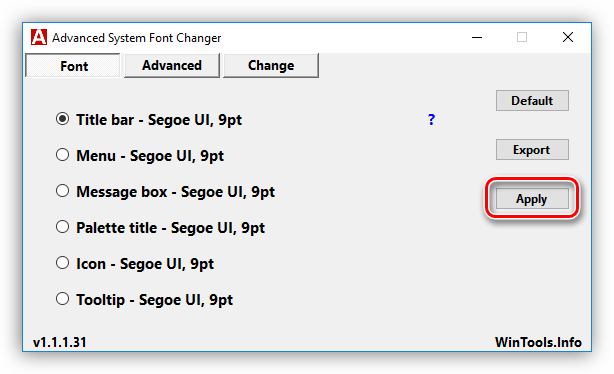Click the v1.1.1.31 version label
The width and height of the screenshot is (614, 374).
click(60, 342)
